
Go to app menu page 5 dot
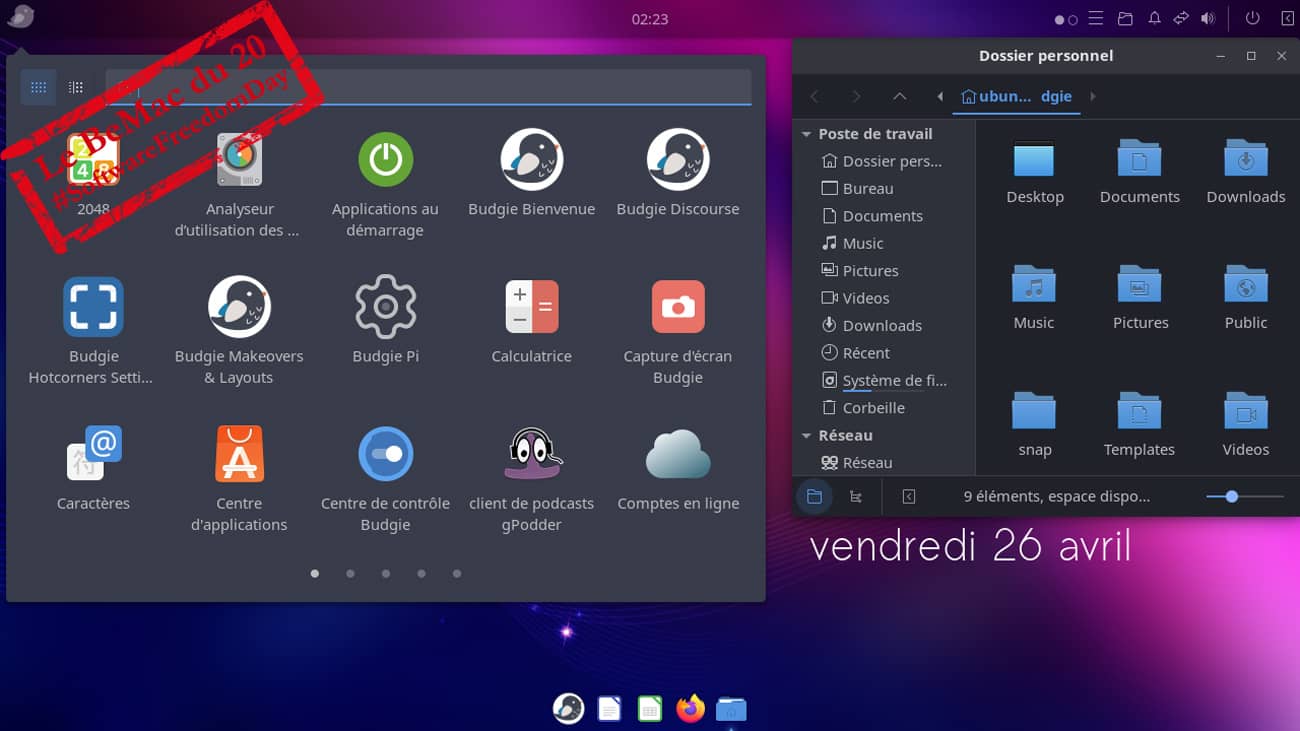coord(457,574)
